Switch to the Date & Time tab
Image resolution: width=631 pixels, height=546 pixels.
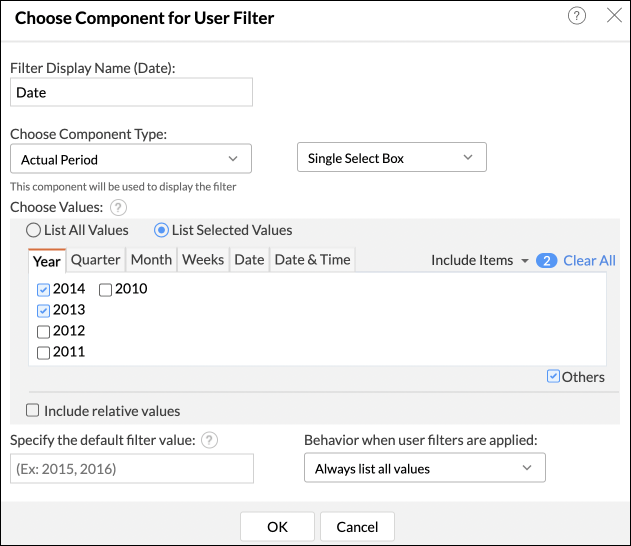pos(312,260)
